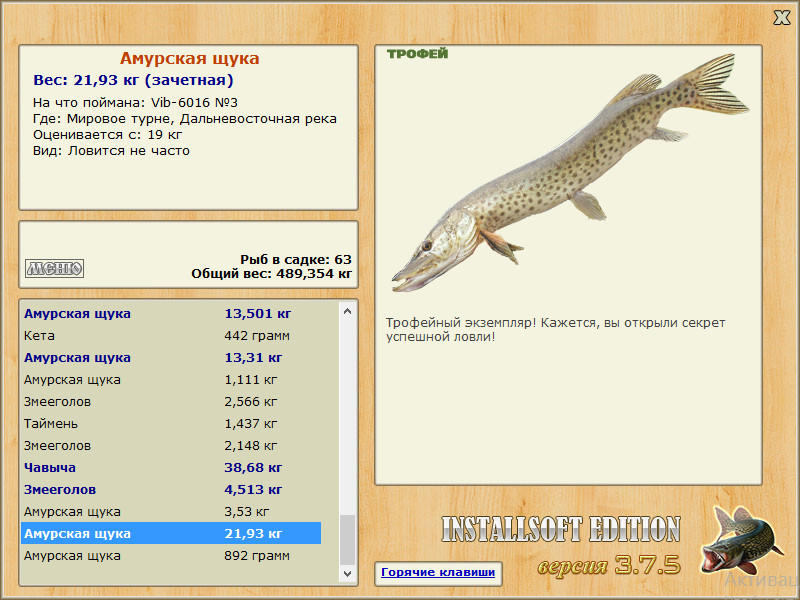Viewport: 800px width, 600px height.
Task: Open the Меню button
Action: pyautogui.click(x=55, y=268)
